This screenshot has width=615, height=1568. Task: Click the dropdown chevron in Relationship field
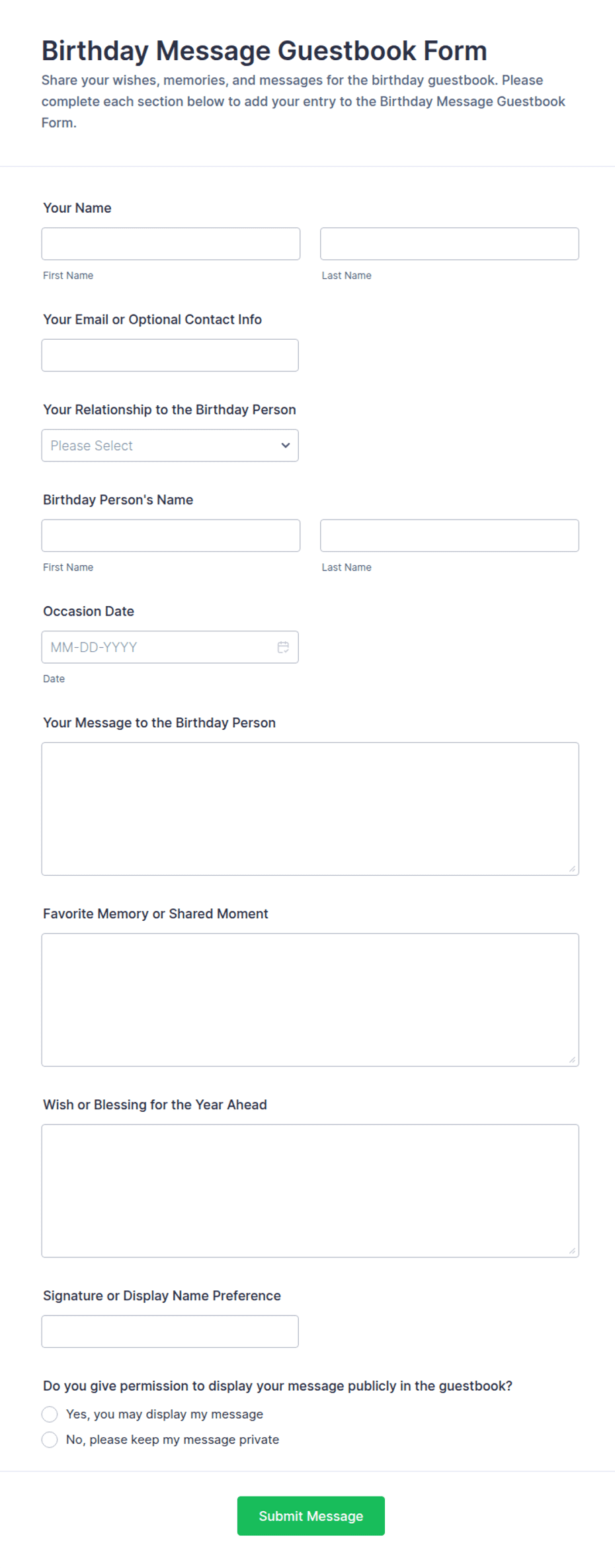click(x=286, y=446)
